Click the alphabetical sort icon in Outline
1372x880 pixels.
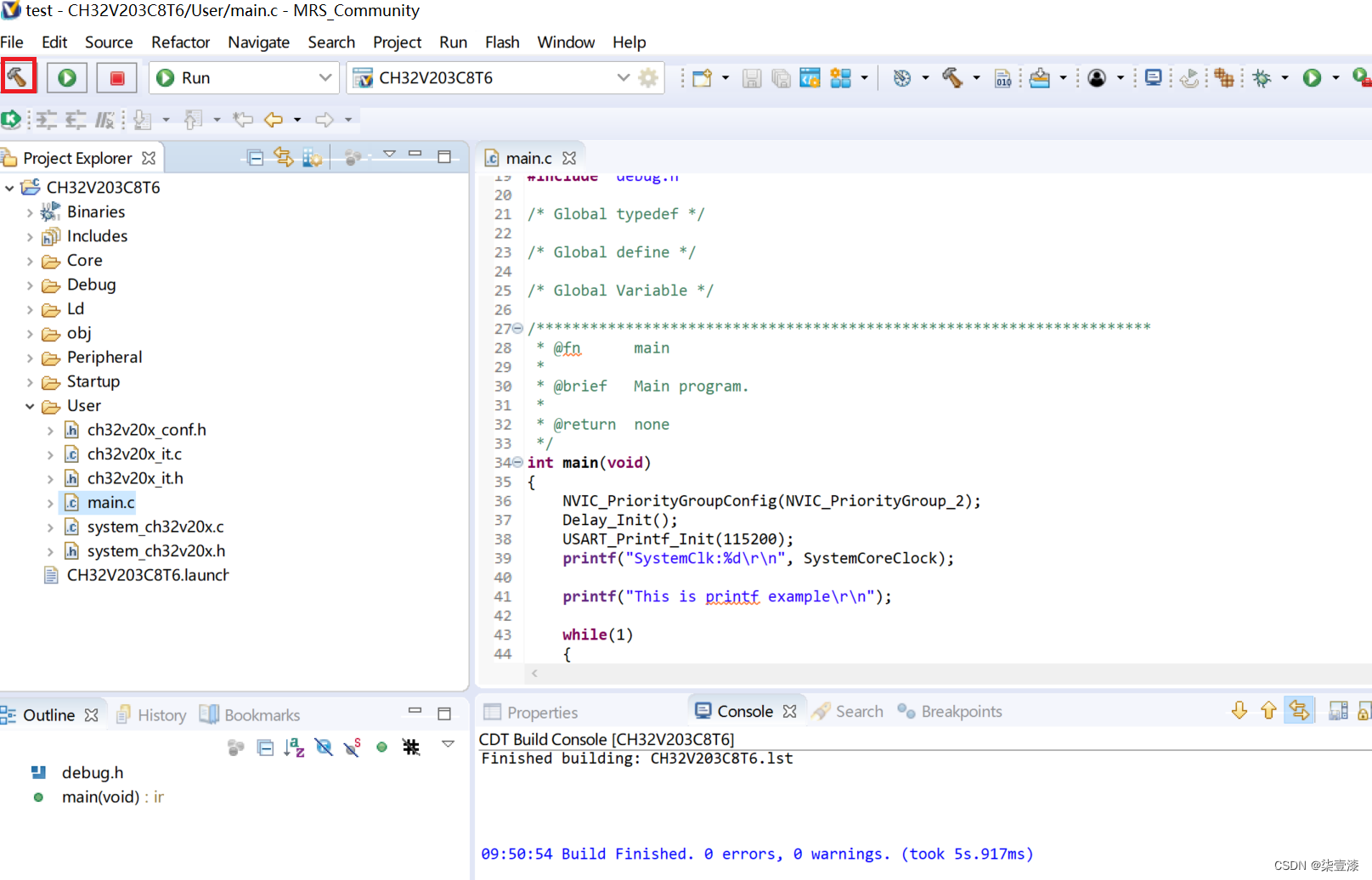click(x=294, y=747)
